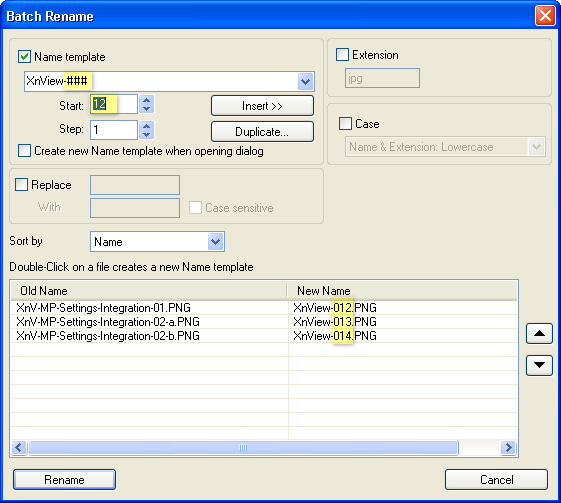Image resolution: width=561 pixels, height=503 pixels.
Task: Open the Case Name & Extension dropdown
Action: [x=536, y=146]
